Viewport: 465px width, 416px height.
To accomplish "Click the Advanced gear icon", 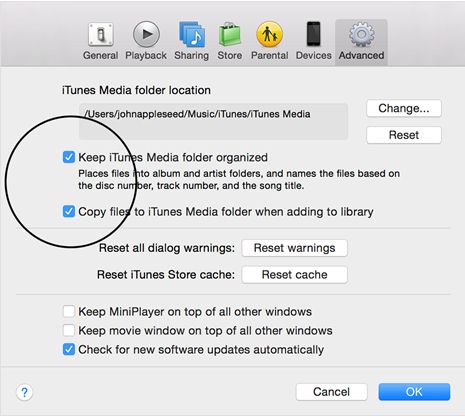I will tap(361, 35).
